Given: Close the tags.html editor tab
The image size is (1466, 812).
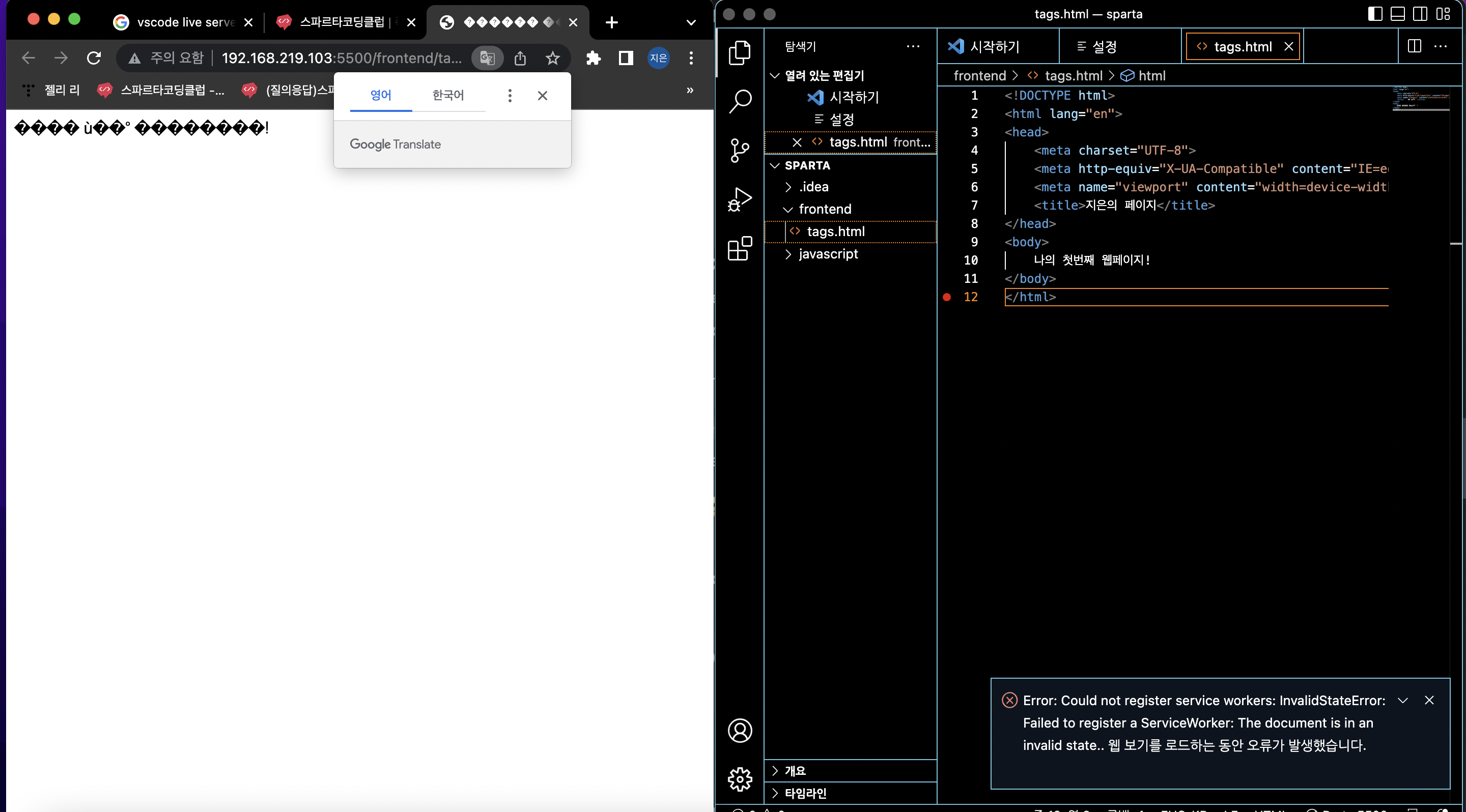Looking at the screenshot, I should click(x=1288, y=46).
